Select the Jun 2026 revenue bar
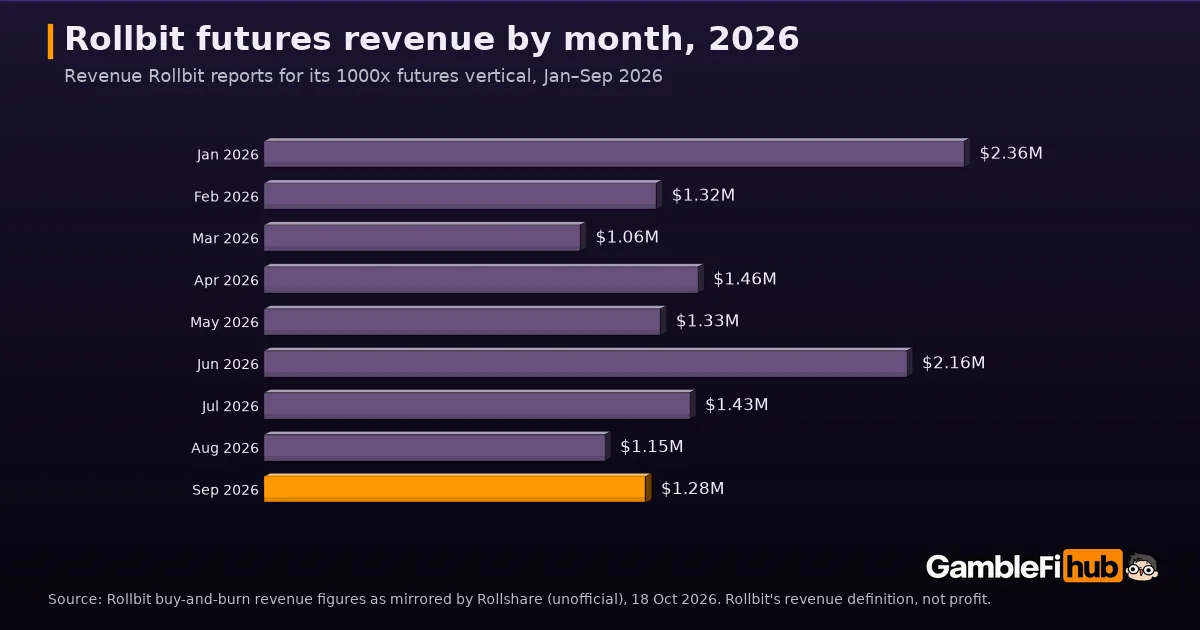Image resolution: width=1200 pixels, height=630 pixels. pyautogui.click(x=588, y=363)
